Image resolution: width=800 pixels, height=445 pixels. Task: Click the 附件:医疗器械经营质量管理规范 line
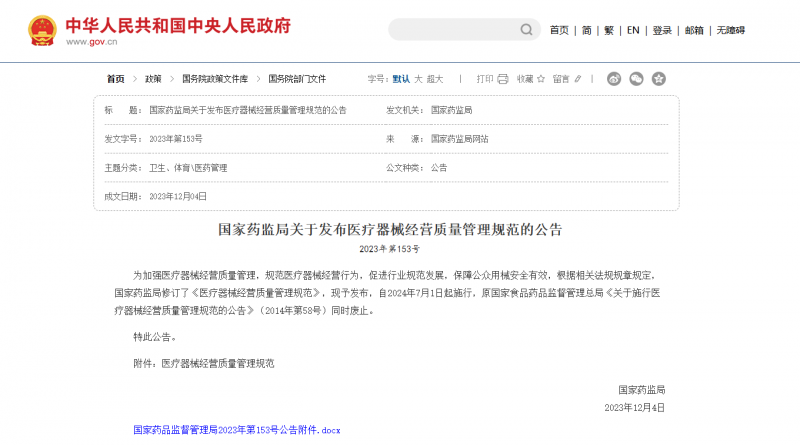click(204, 363)
